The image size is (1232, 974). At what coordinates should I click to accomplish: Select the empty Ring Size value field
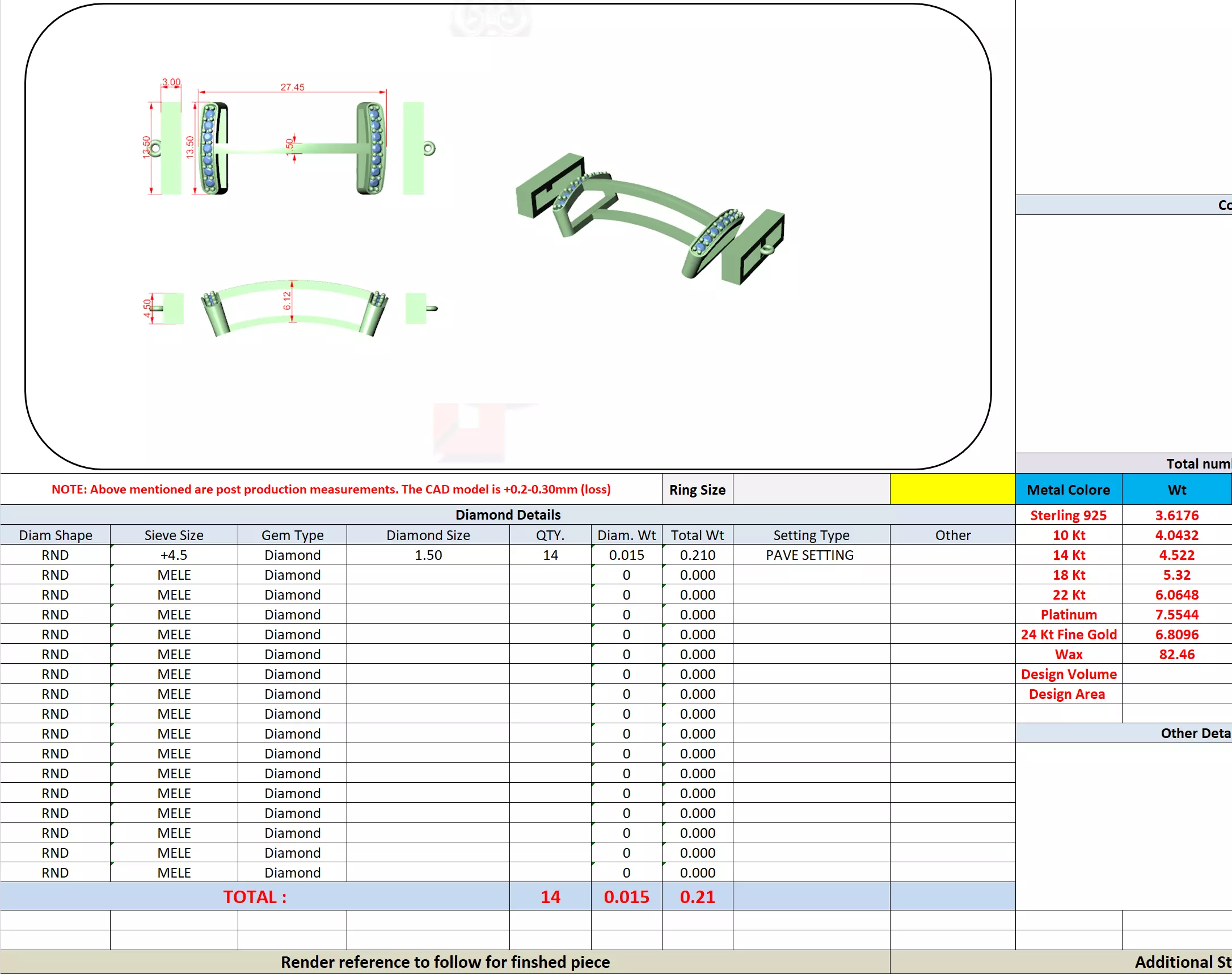coord(811,490)
